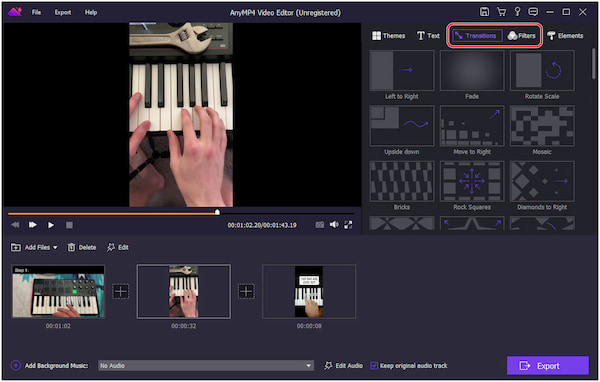600x382 pixels.
Task: Click the next frame step button
Action: tap(33, 225)
